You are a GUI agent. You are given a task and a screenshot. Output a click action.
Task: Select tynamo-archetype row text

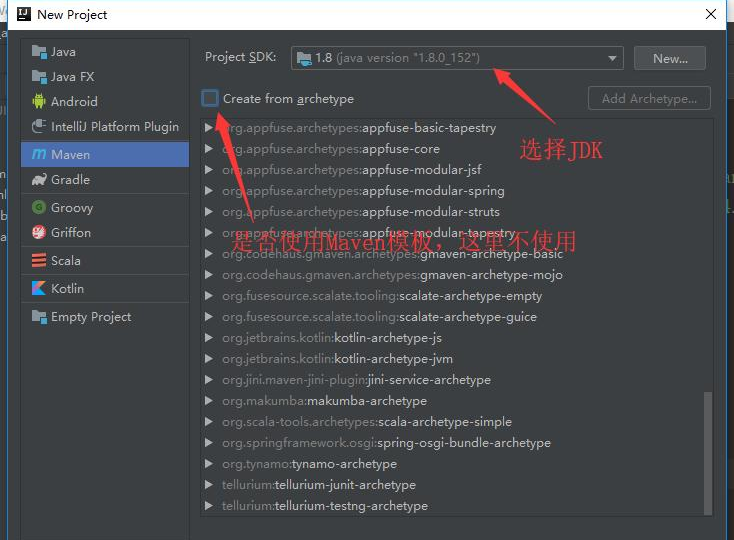point(309,464)
